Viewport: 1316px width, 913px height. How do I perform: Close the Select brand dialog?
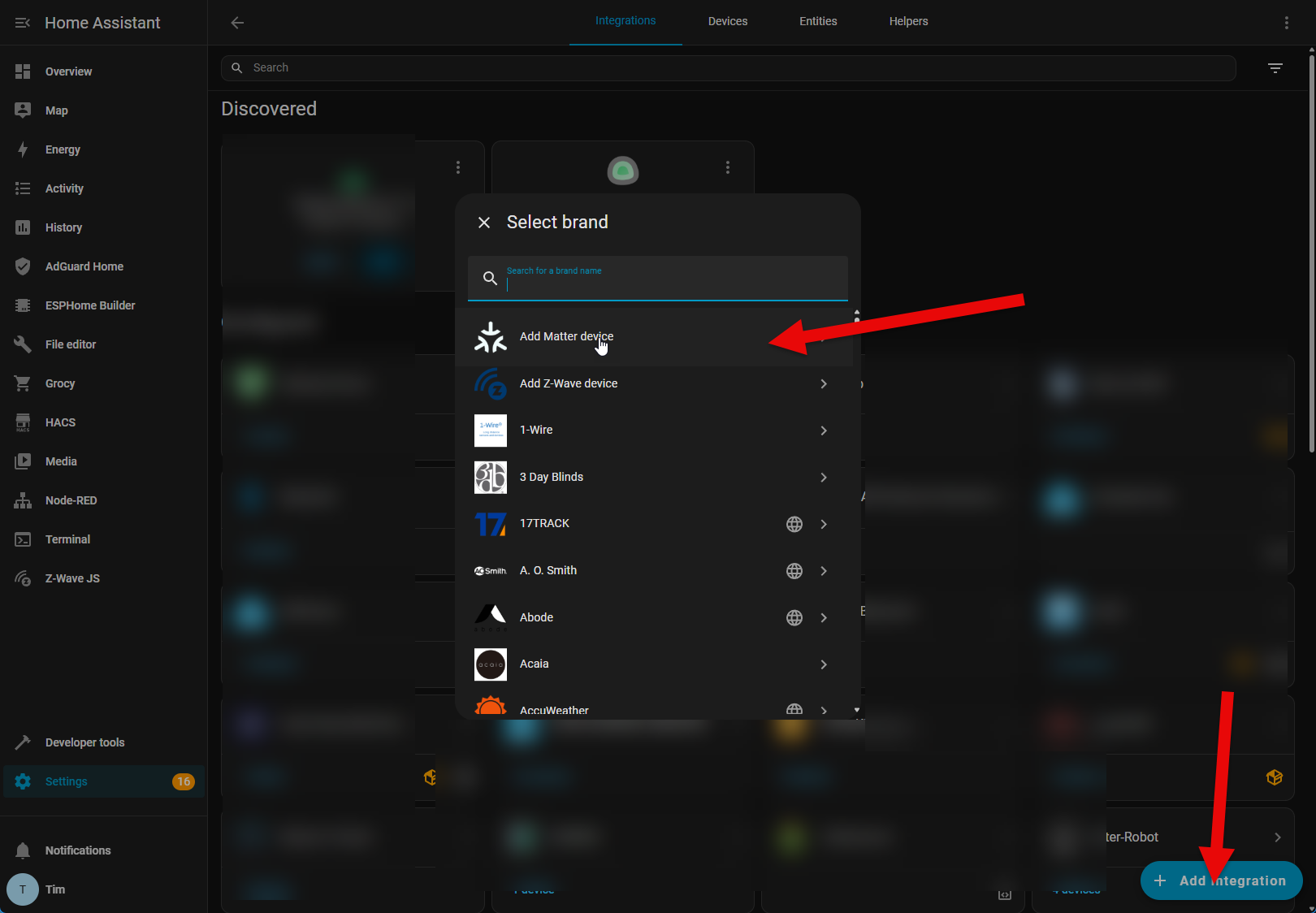pos(484,223)
